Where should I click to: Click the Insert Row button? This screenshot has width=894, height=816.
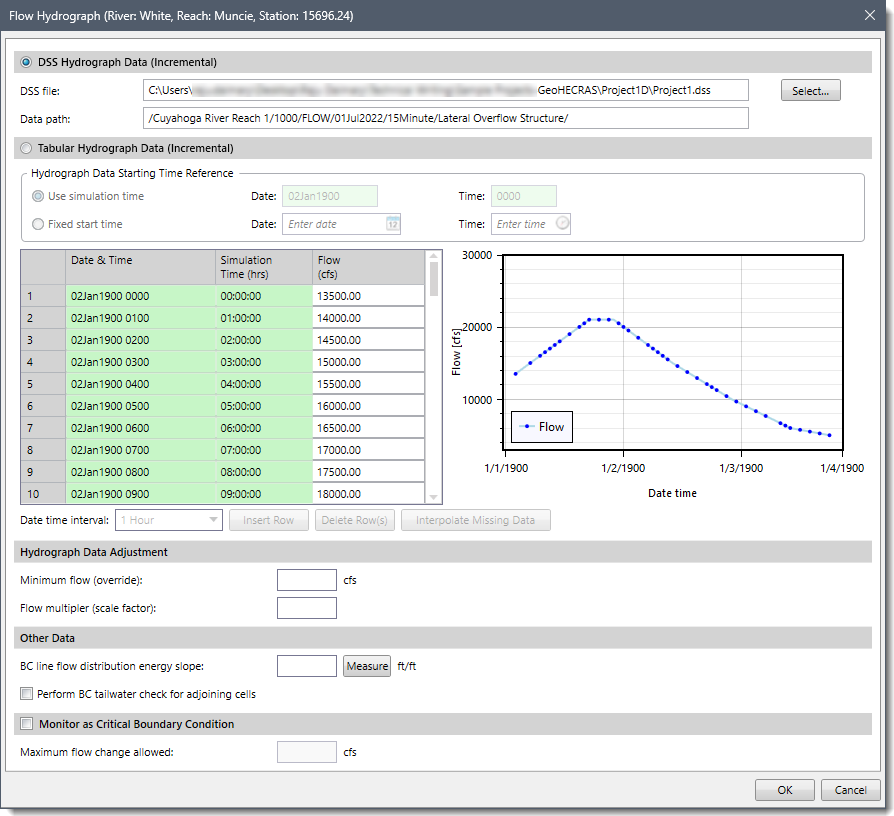click(x=269, y=520)
